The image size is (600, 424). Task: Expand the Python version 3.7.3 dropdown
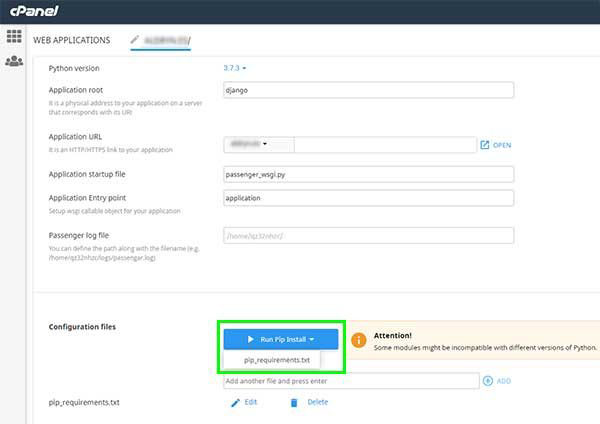[235, 68]
